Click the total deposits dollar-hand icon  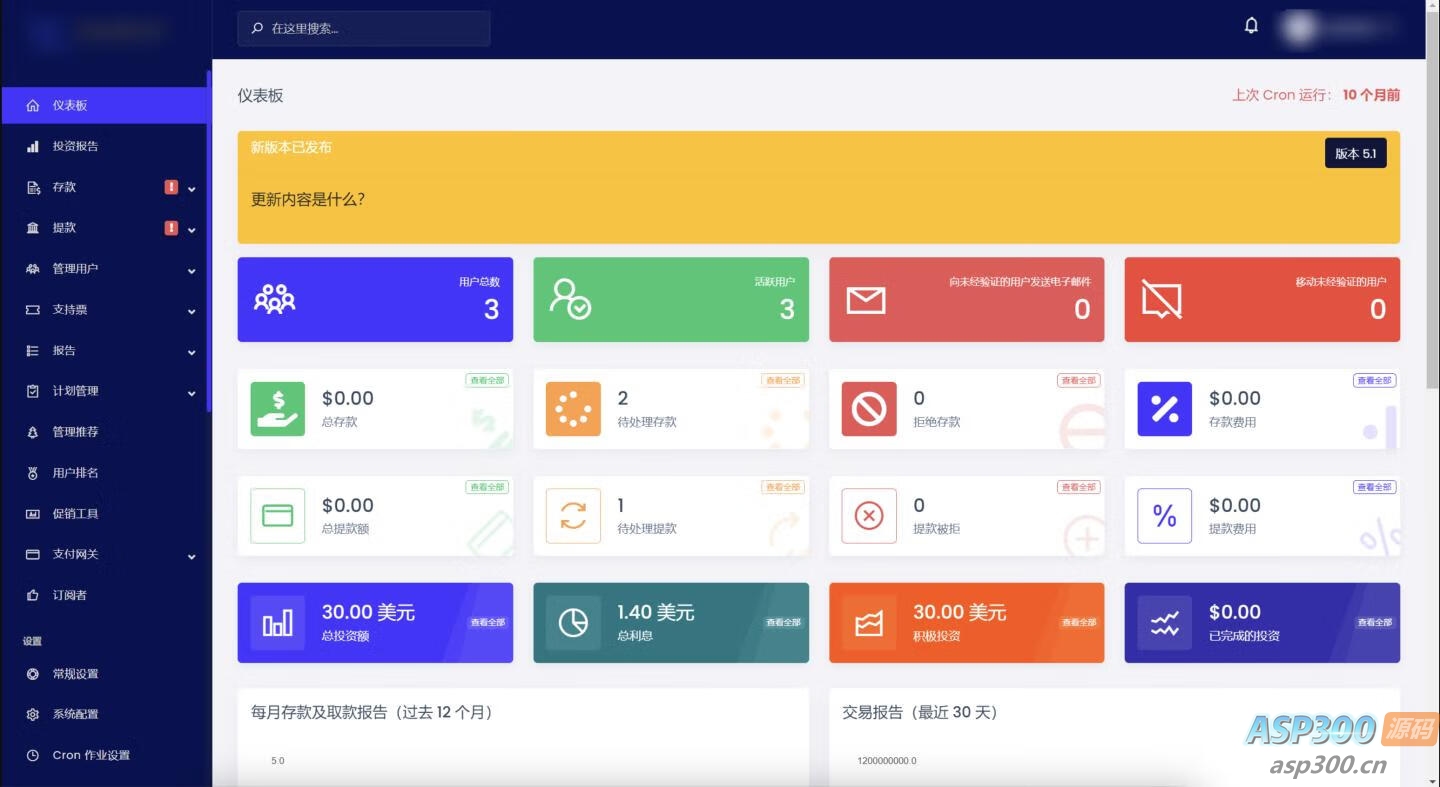tap(277, 409)
